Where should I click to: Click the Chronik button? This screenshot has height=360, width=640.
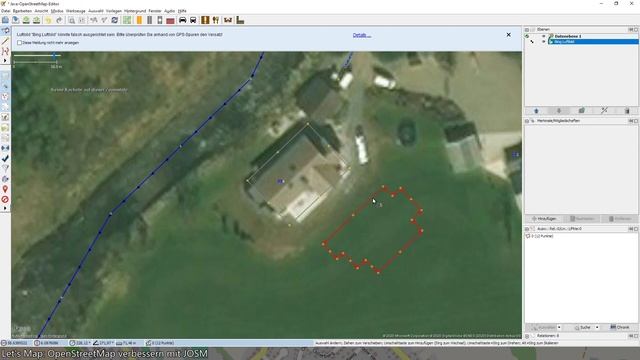(620, 327)
